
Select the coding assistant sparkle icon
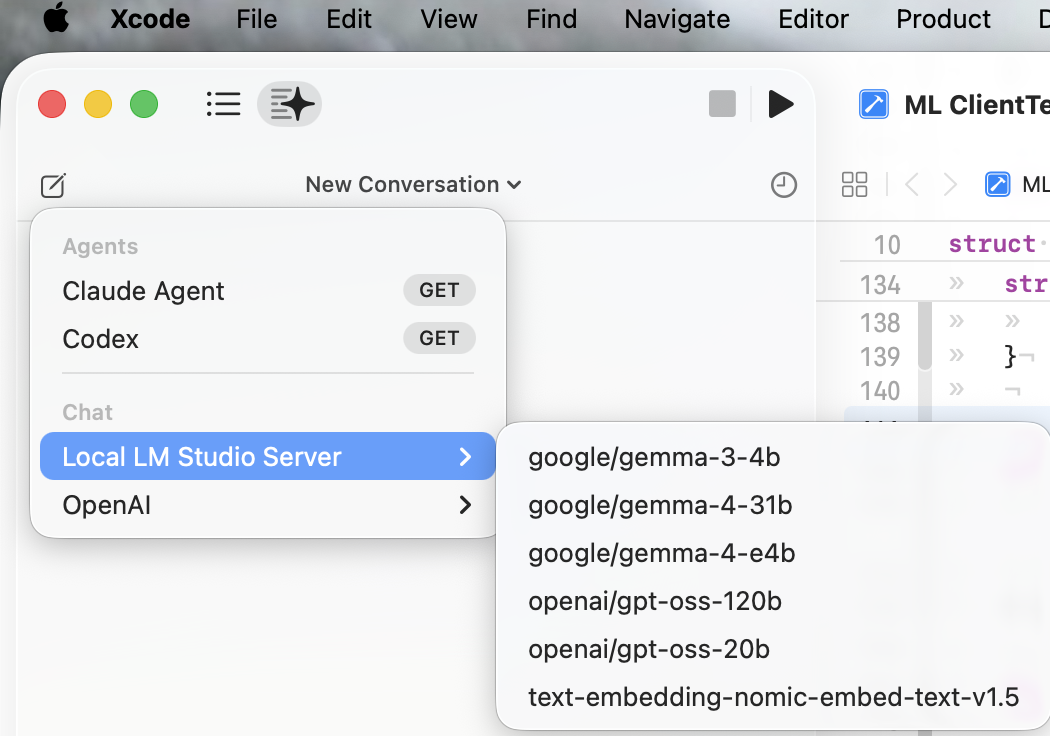[290, 104]
